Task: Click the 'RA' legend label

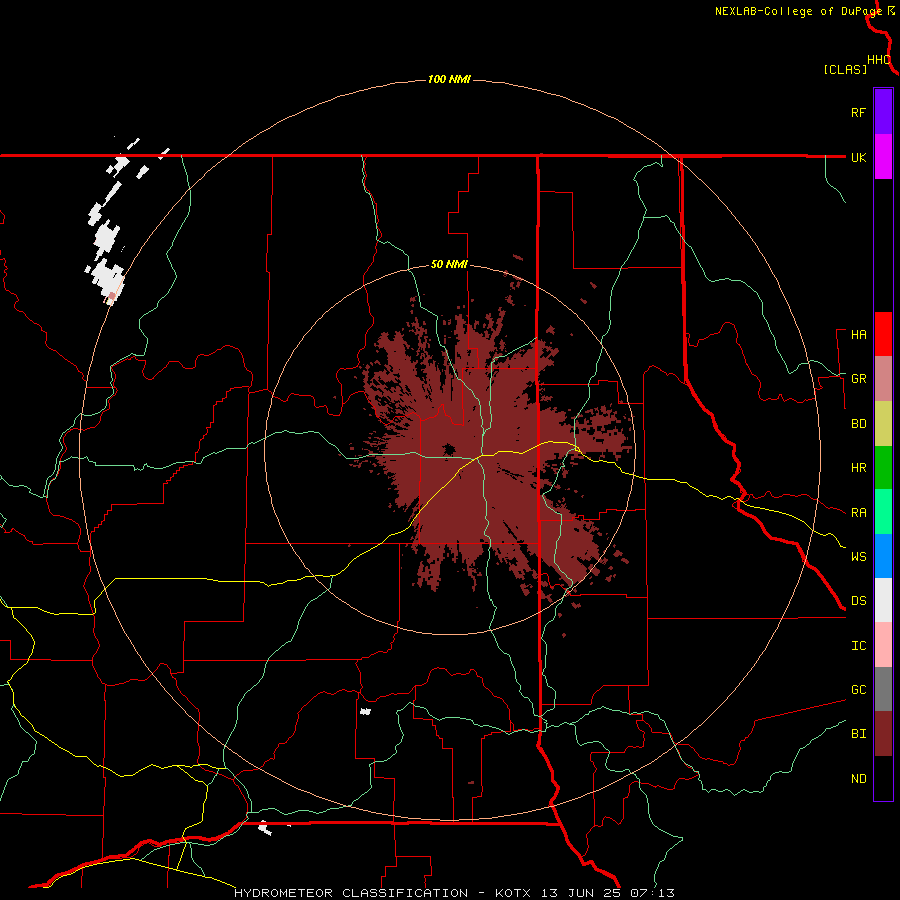Action: (858, 513)
